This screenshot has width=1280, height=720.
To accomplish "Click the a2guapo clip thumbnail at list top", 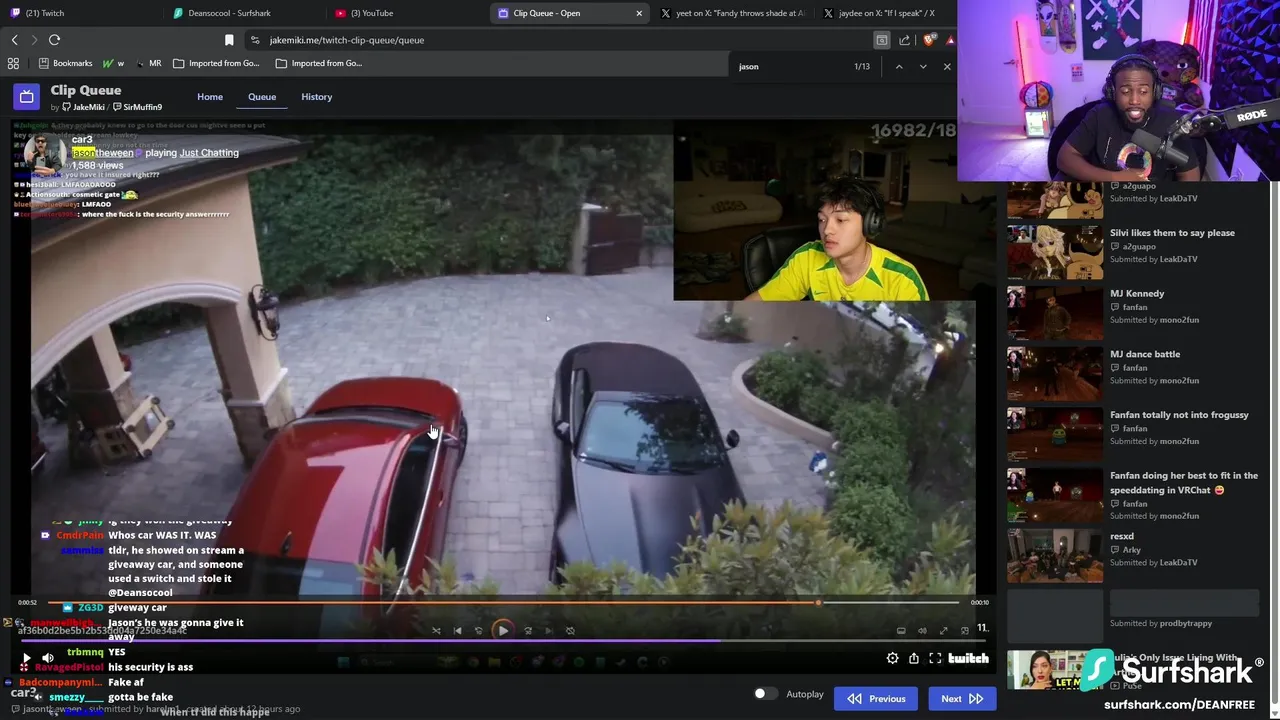I will coord(1055,200).
